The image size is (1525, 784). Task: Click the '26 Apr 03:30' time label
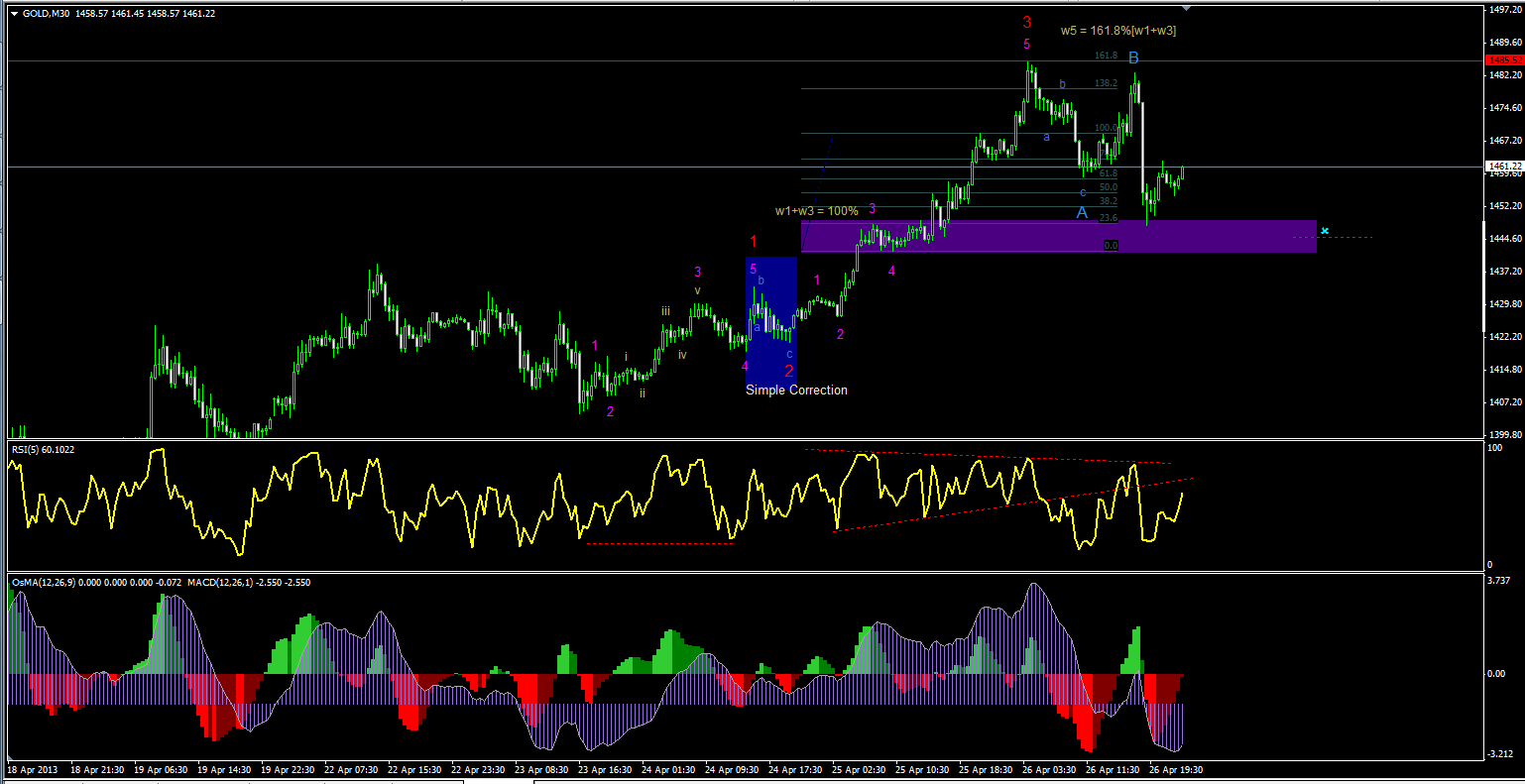click(1050, 769)
